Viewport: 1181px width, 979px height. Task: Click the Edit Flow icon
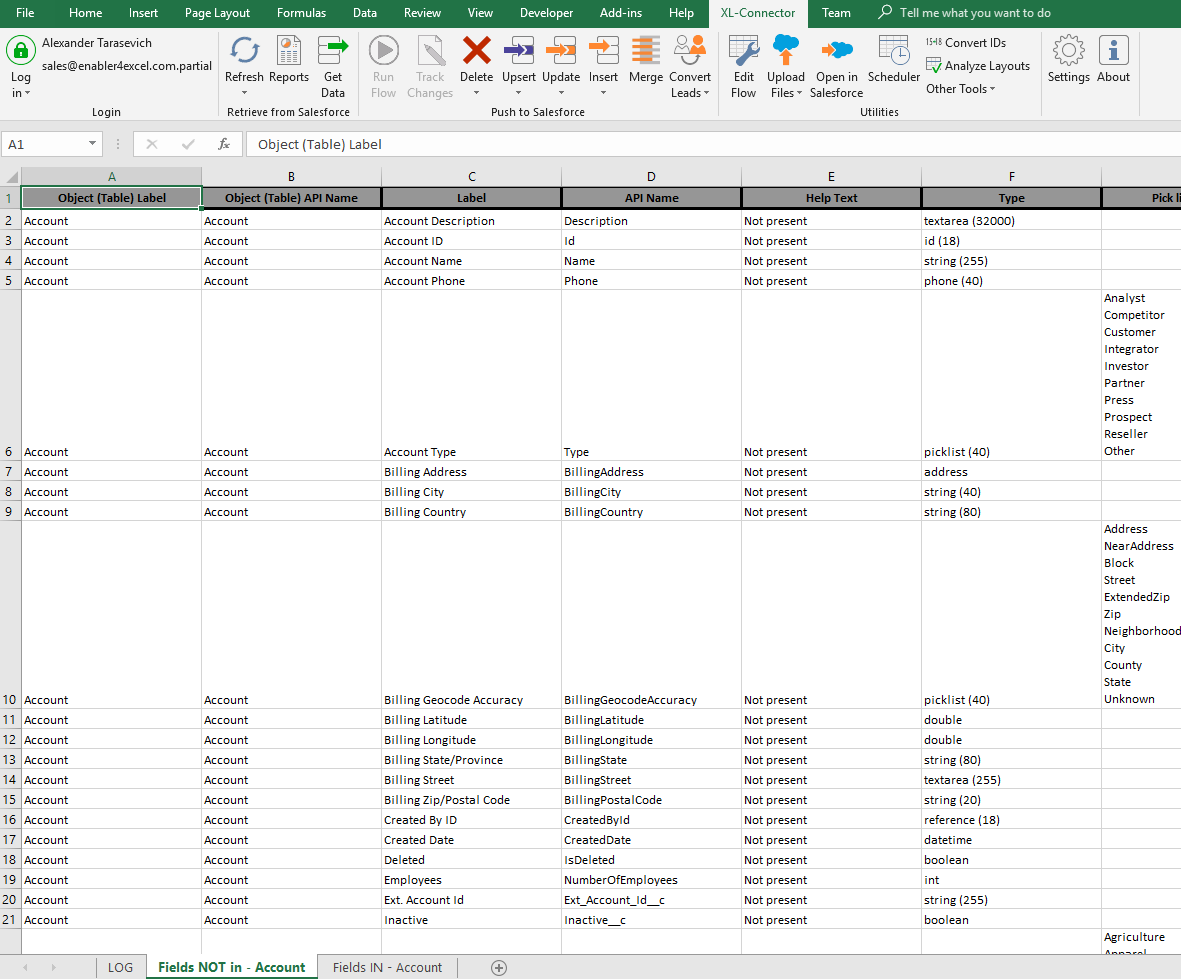pyautogui.click(x=743, y=50)
